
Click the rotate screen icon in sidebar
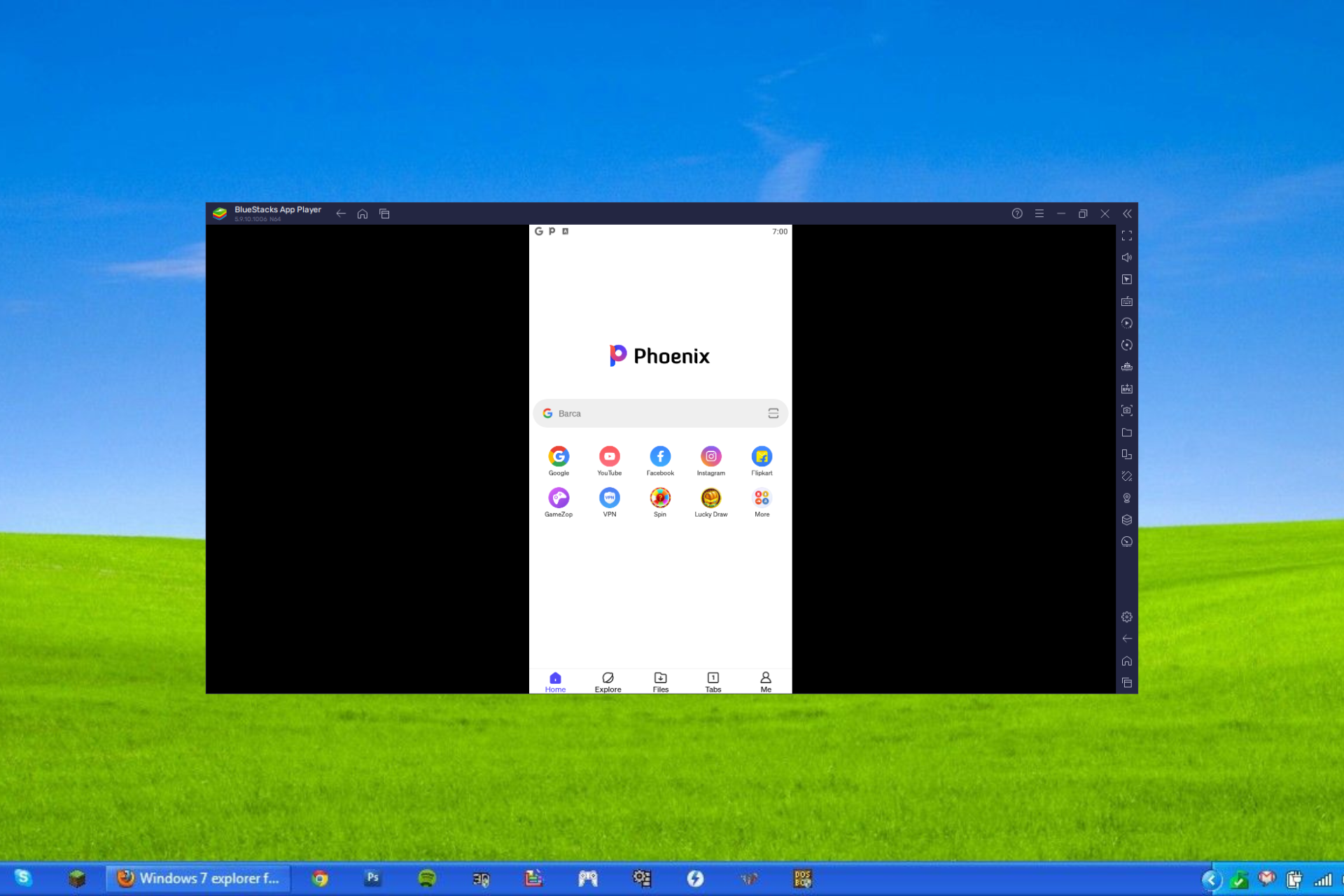(x=1127, y=476)
